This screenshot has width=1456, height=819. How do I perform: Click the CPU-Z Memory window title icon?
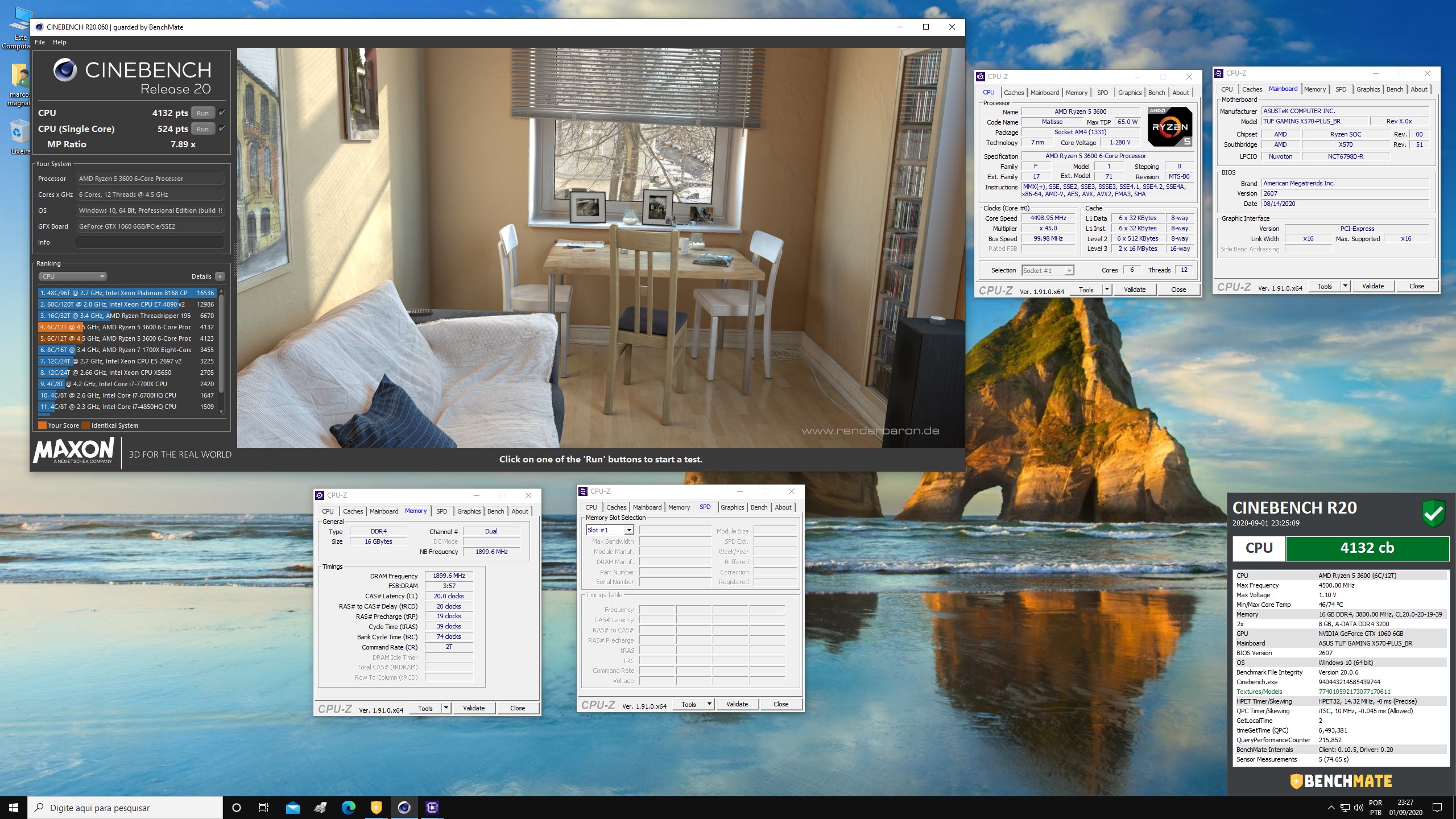320,495
